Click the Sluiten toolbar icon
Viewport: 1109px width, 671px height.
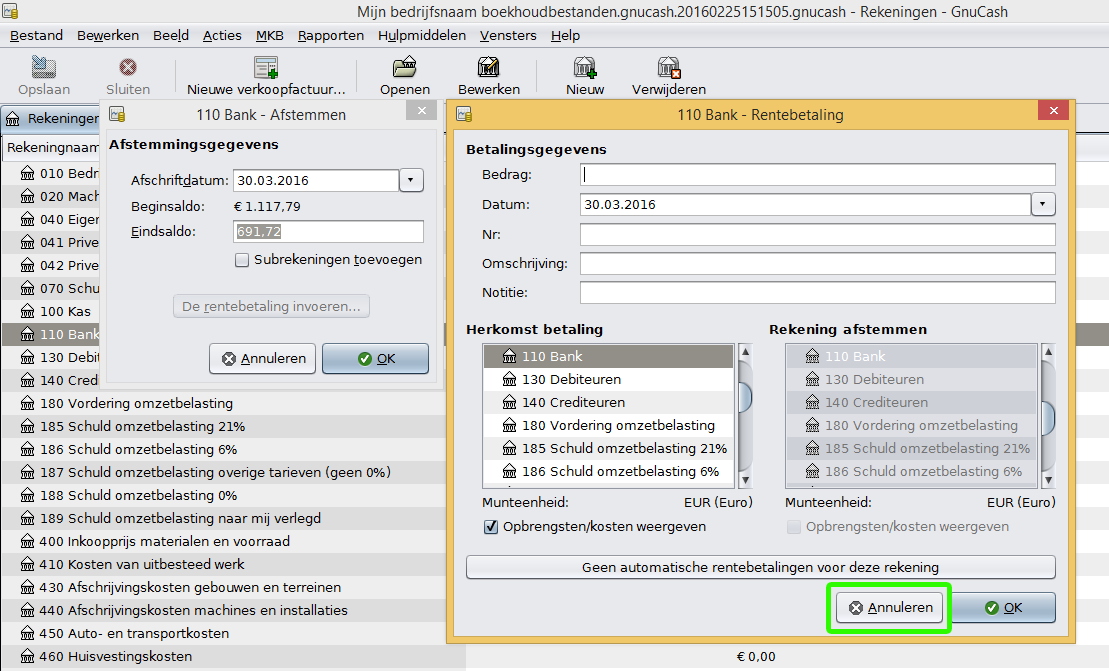[x=128, y=67]
